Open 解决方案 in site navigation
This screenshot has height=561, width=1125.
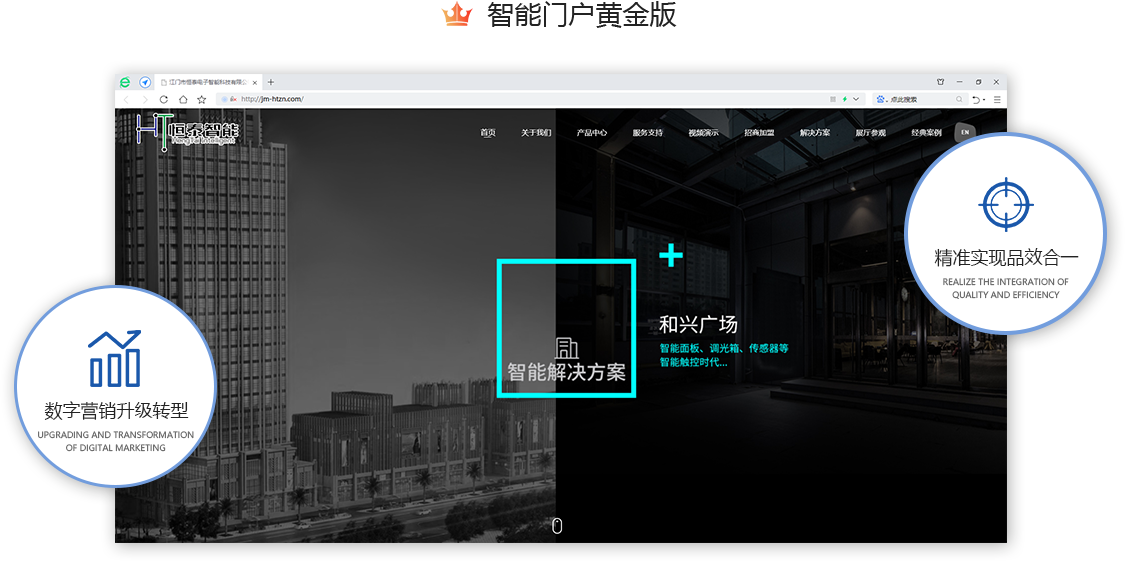coord(815,133)
